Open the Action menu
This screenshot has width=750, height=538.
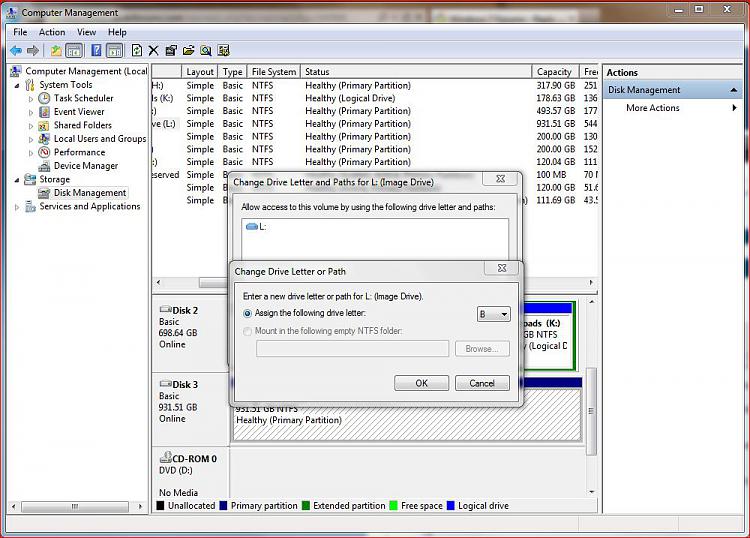(x=52, y=32)
